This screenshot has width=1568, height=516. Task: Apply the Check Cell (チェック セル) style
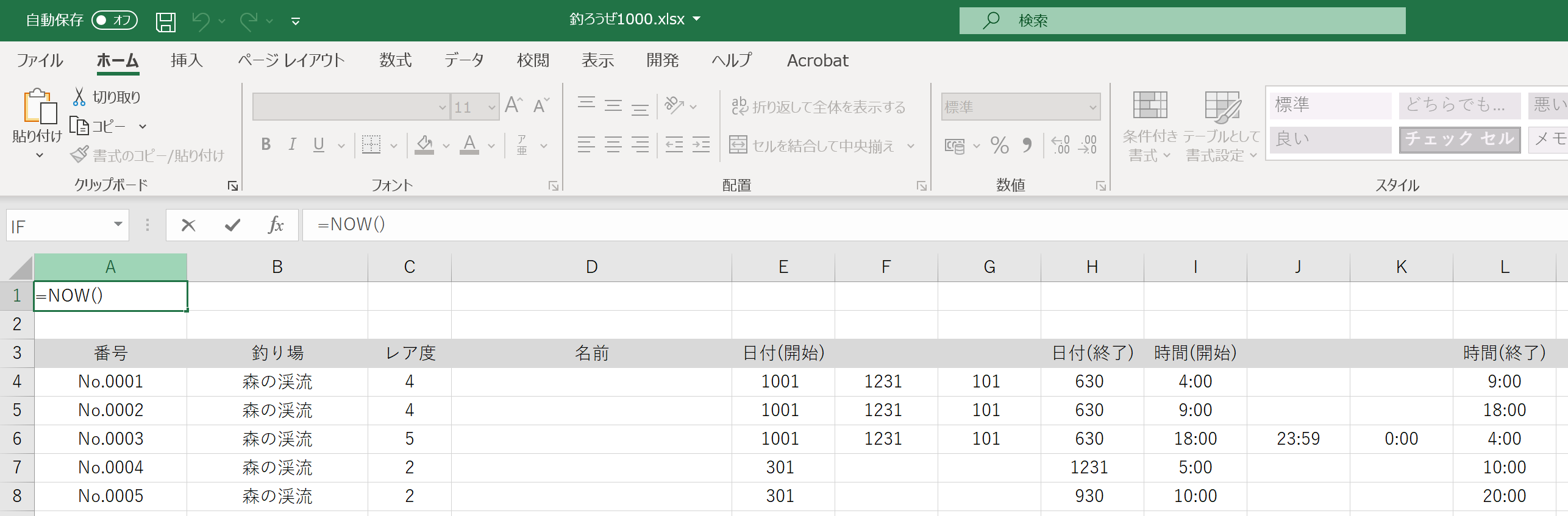click(1459, 139)
